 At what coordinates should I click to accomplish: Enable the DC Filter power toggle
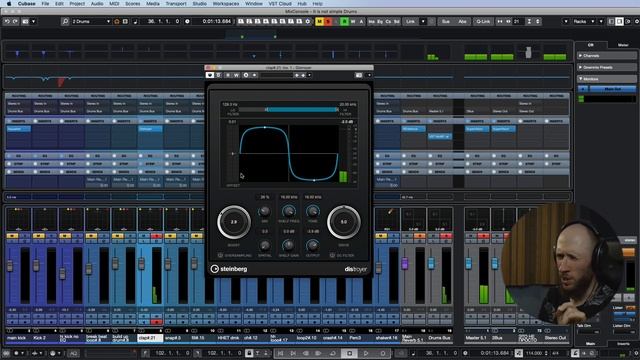332,256
